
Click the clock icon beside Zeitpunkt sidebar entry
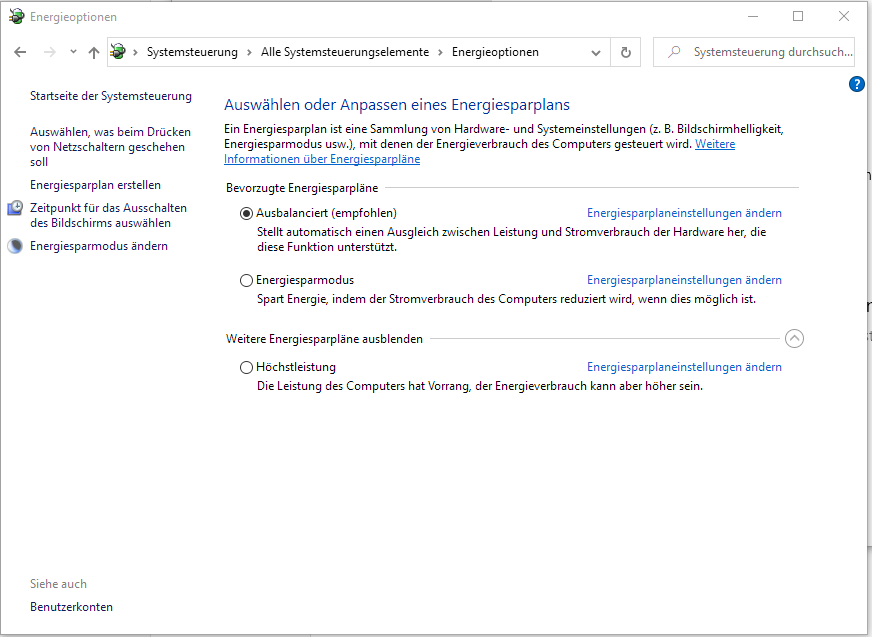point(14,207)
